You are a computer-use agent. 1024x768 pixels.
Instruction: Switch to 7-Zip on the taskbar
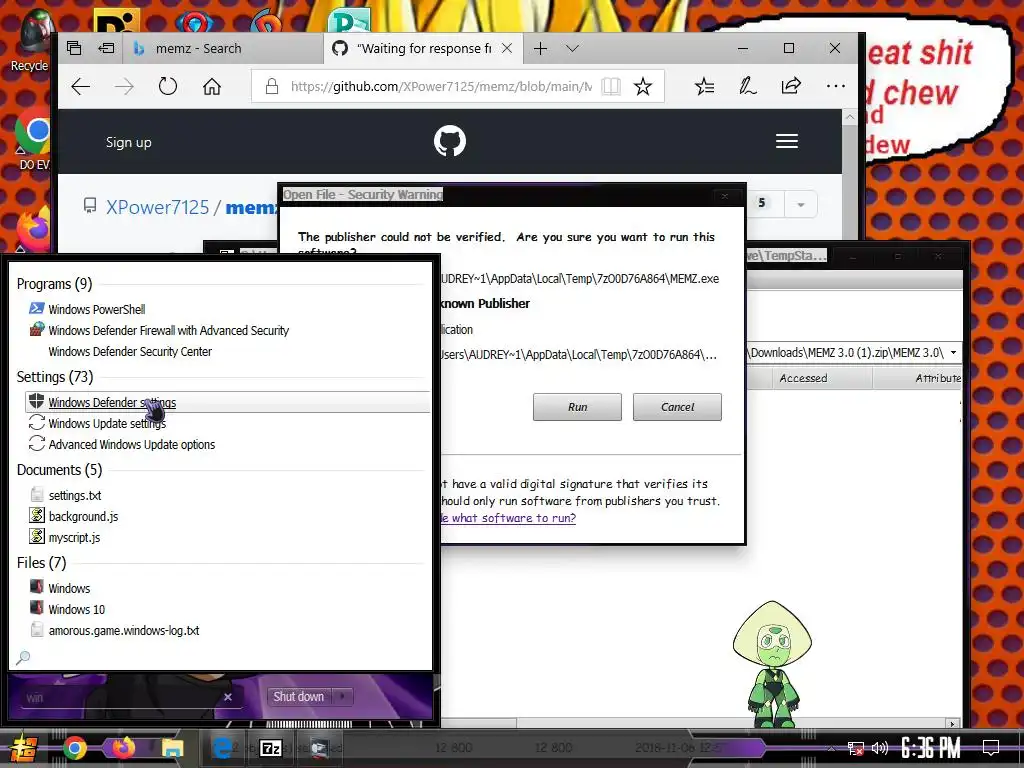click(x=271, y=748)
